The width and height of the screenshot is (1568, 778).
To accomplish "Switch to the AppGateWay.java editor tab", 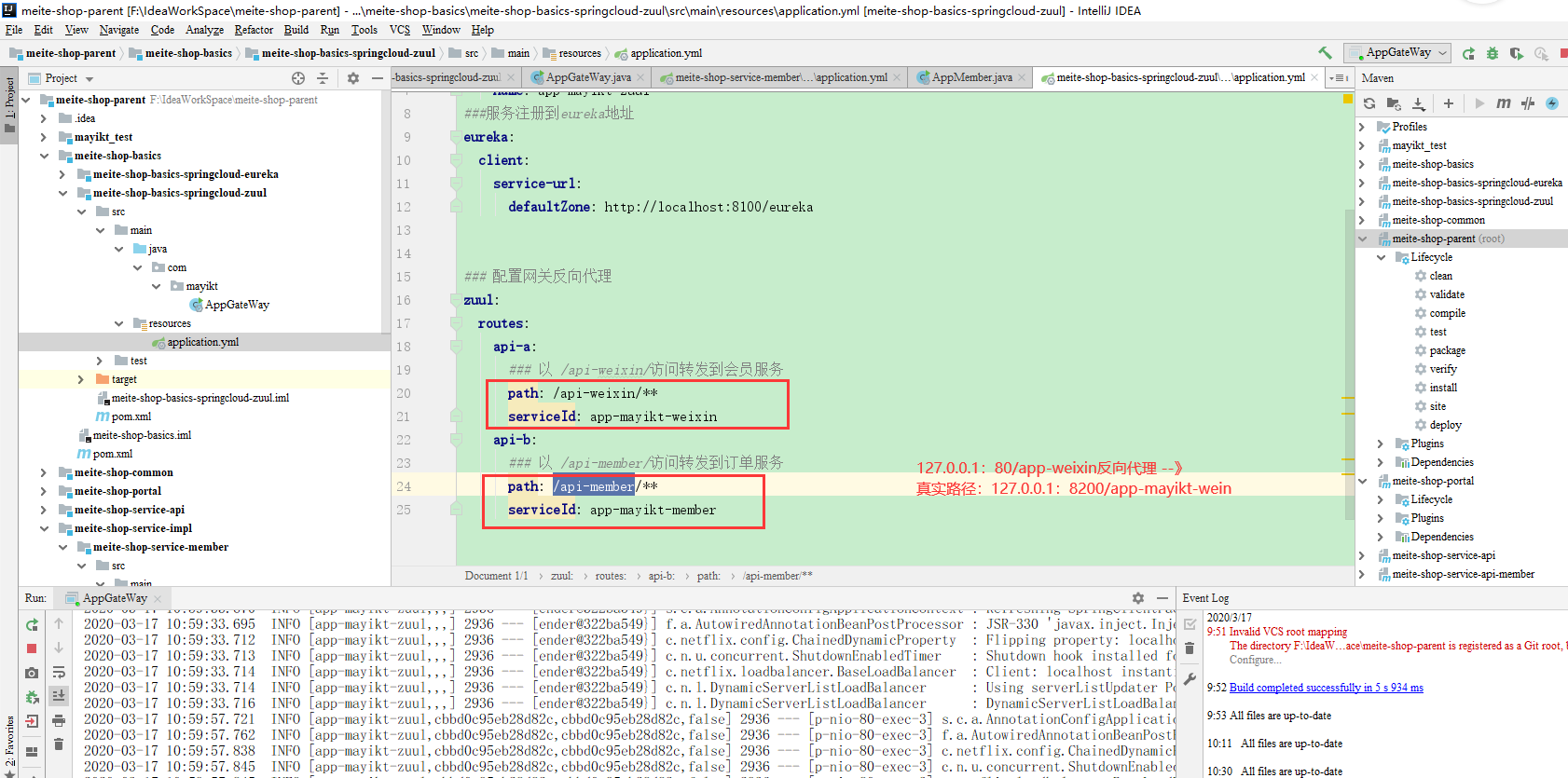I will (x=587, y=77).
